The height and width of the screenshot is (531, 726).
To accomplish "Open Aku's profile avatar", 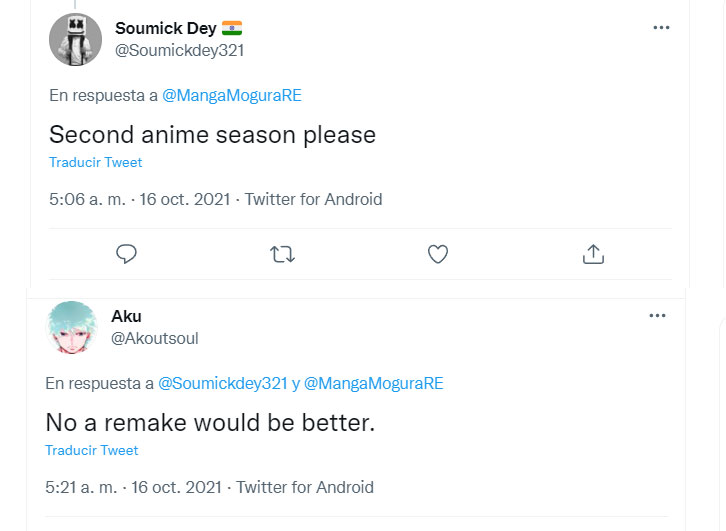I will [72, 327].
